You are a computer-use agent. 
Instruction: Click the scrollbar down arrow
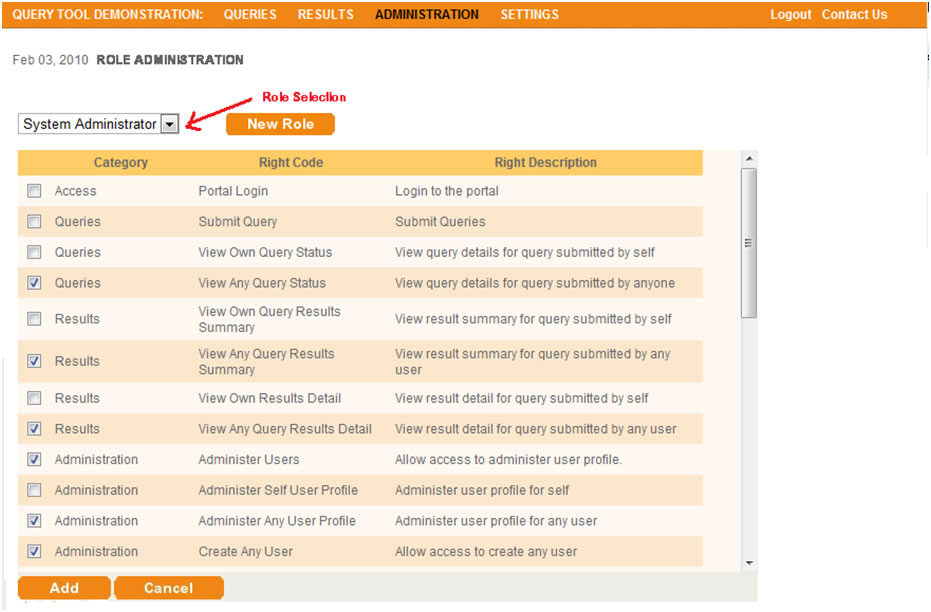[750, 564]
